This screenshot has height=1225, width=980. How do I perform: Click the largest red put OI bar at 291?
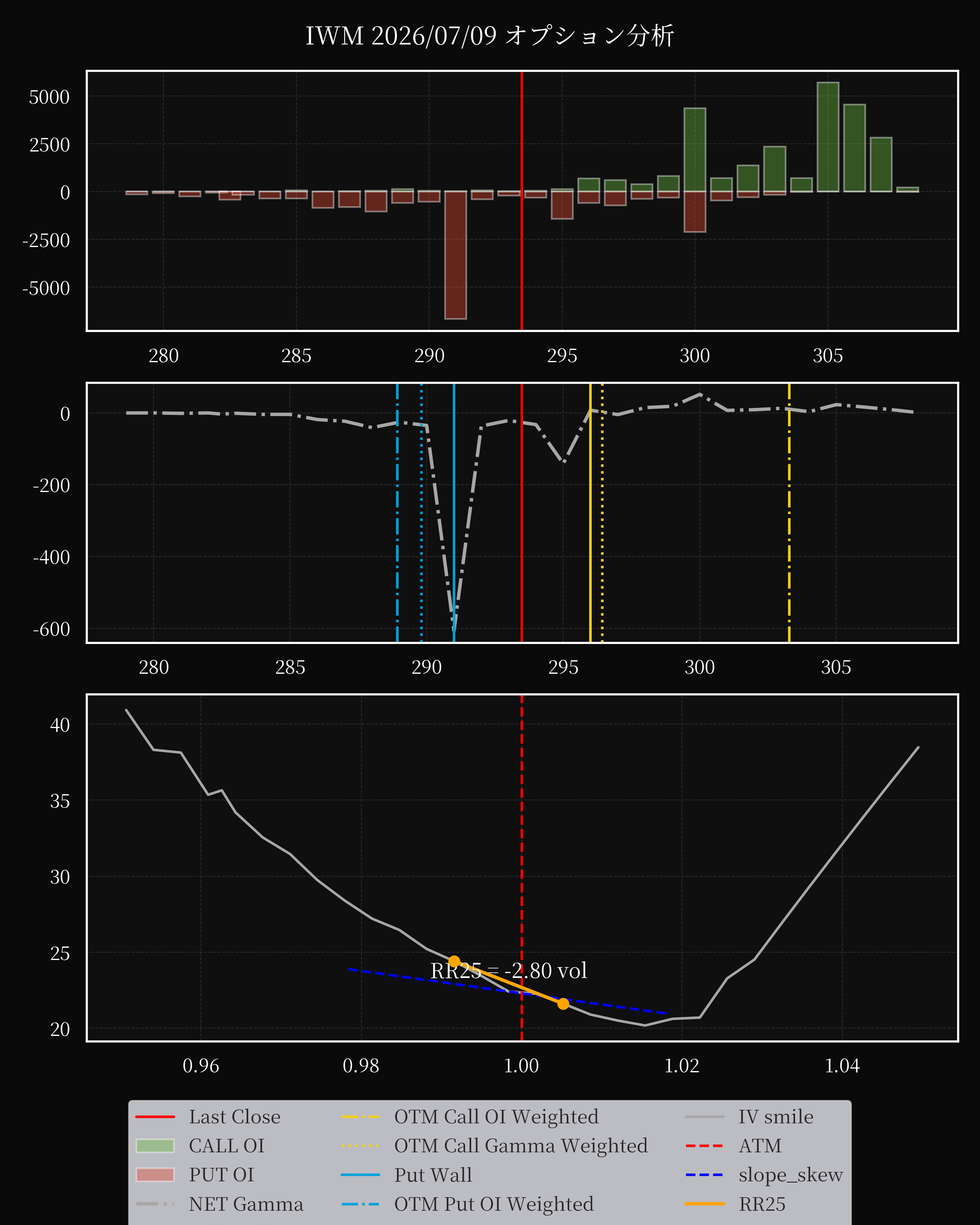tap(456, 255)
